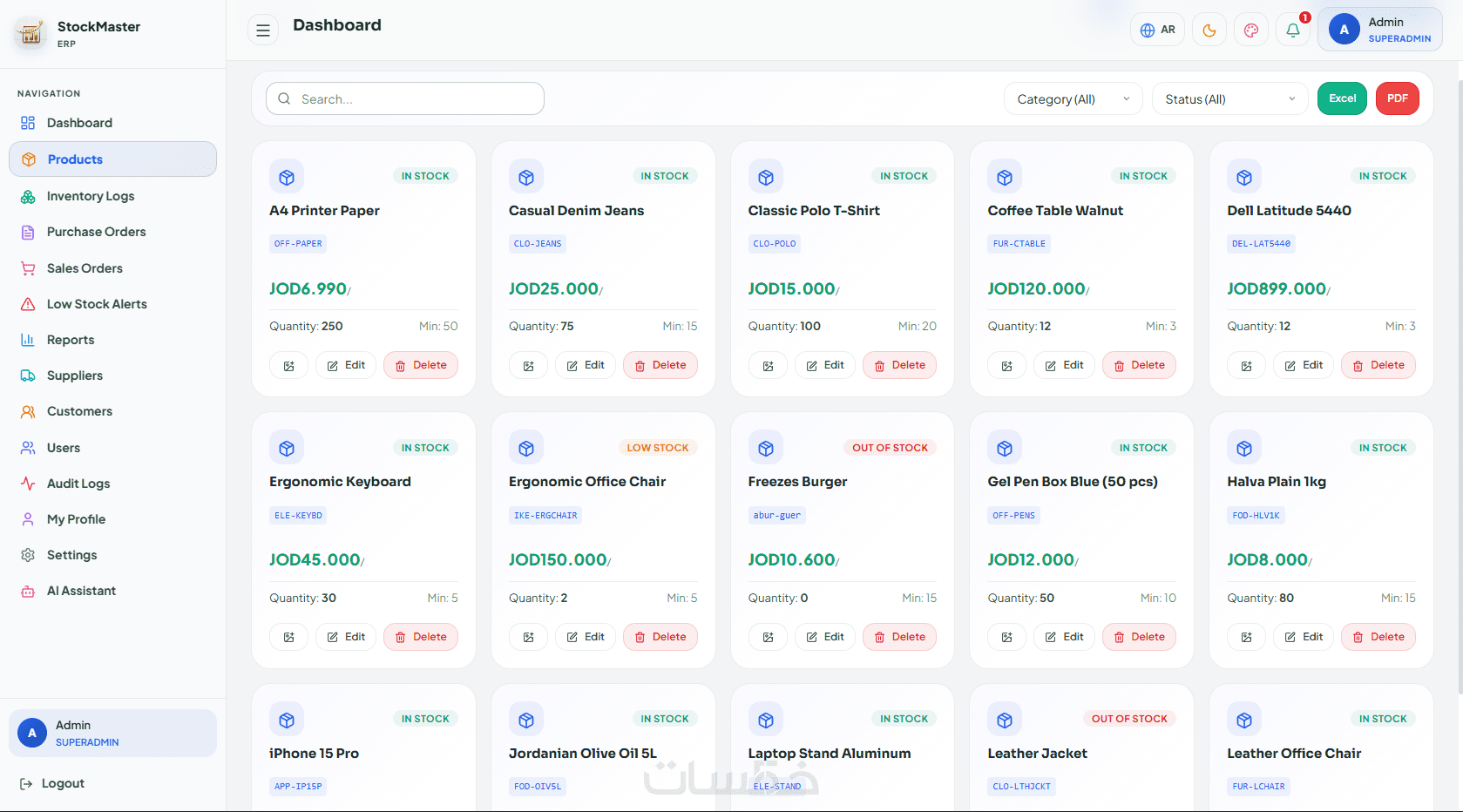Export products to PDF
The width and height of the screenshot is (1463, 812).
(x=1398, y=98)
